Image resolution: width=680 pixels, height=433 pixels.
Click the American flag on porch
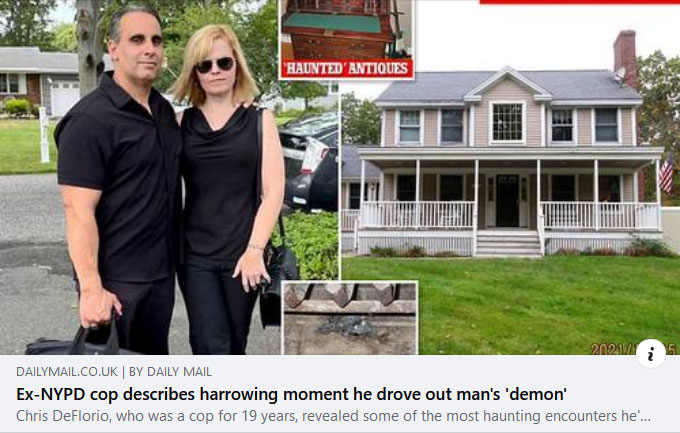[x=666, y=174]
